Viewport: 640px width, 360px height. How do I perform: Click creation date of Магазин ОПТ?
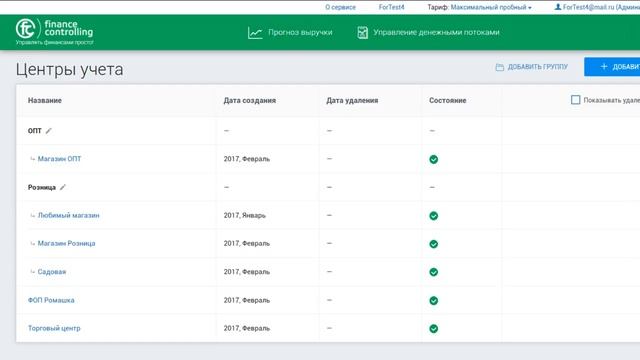(247, 159)
